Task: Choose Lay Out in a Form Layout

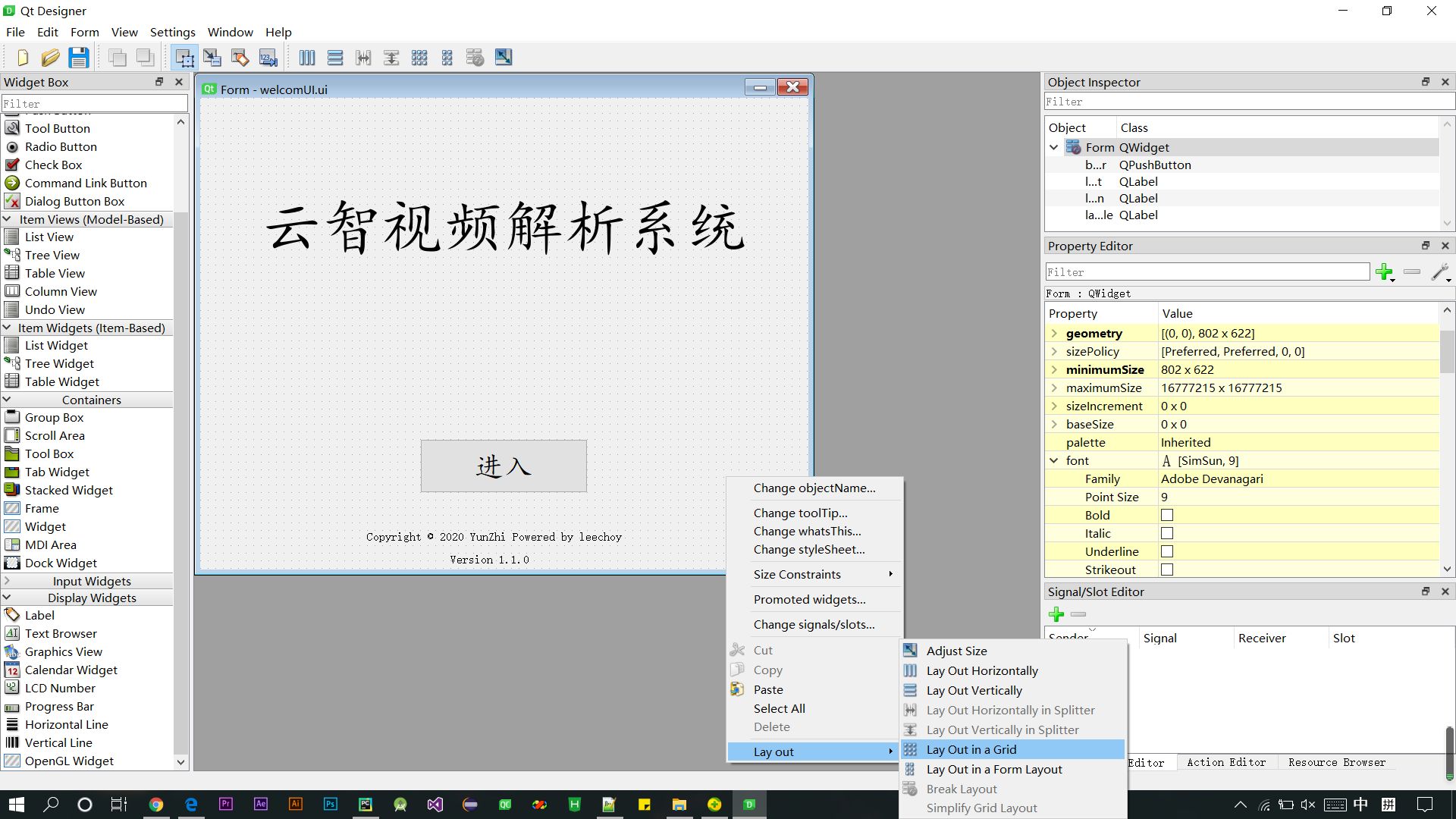Action: click(x=993, y=769)
